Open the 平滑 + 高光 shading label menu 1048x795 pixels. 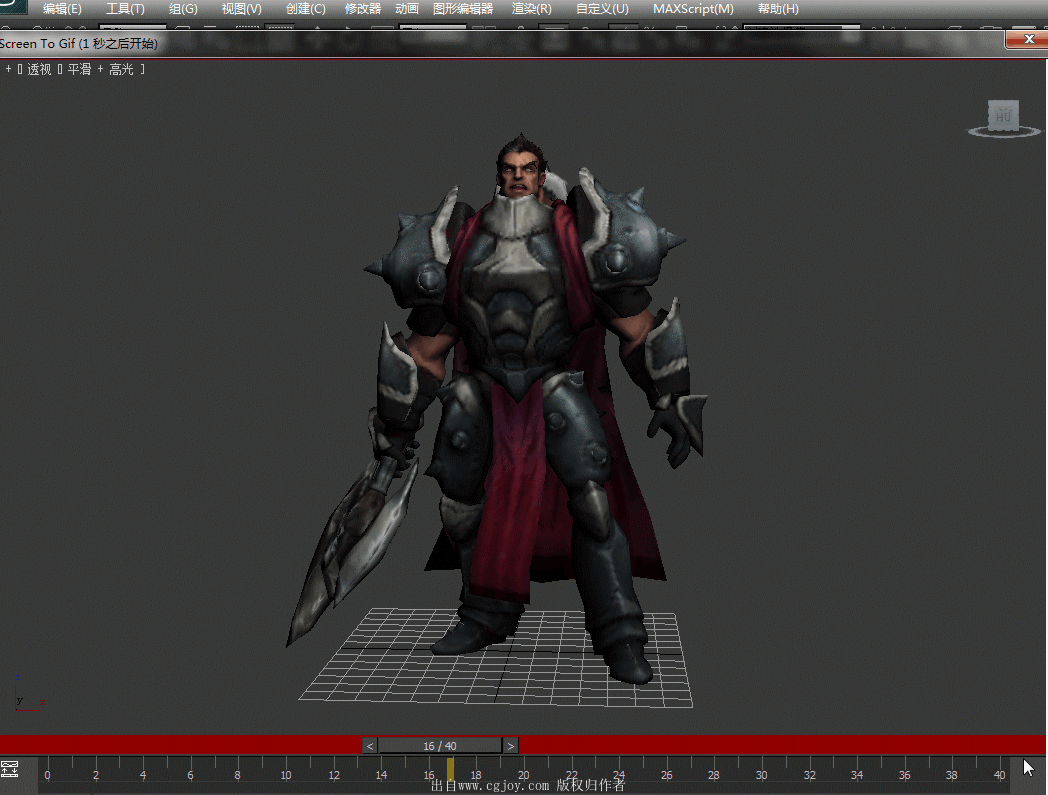[x=100, y=69]
